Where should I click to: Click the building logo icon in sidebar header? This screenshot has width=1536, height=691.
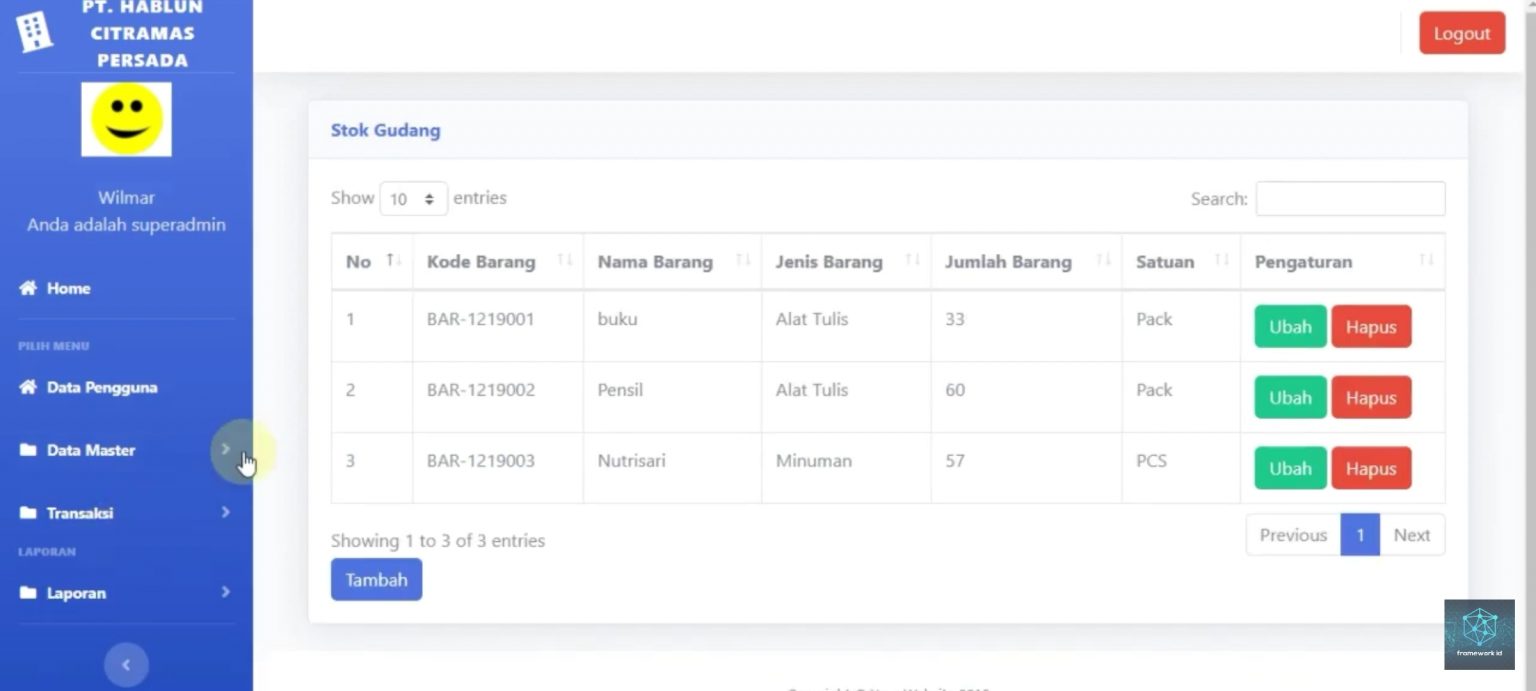click(33, 32)
